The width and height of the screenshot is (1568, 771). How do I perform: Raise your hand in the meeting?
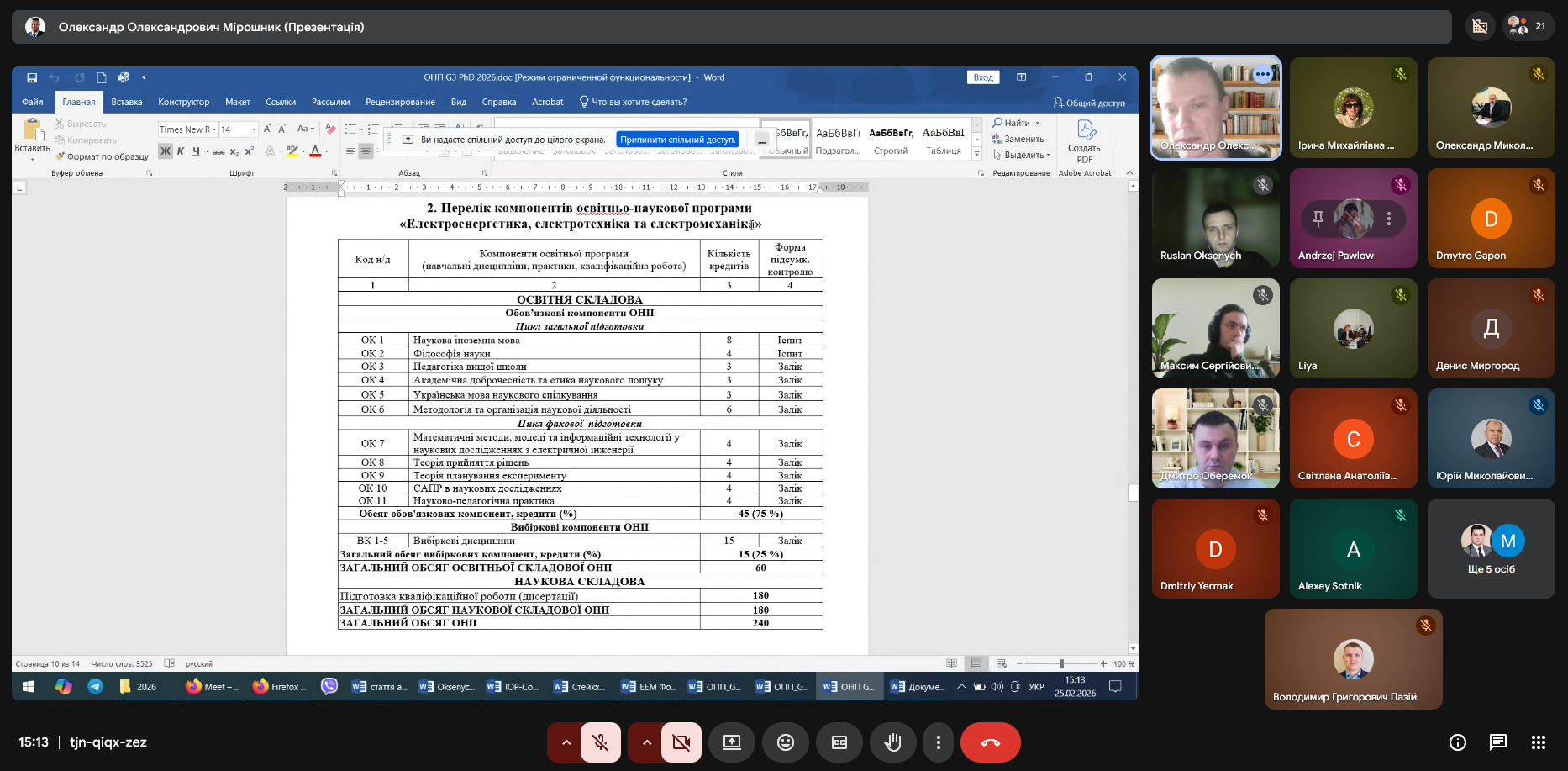click(892, 742)
